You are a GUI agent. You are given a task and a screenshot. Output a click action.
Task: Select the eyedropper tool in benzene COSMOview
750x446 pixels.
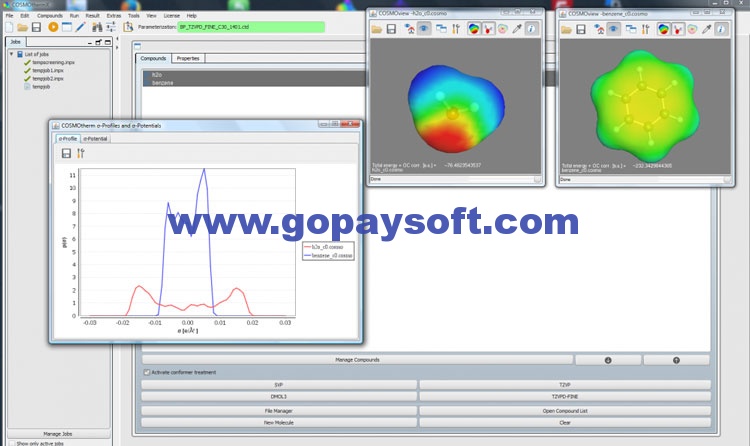pyautogui.click(x=706, y=30)
